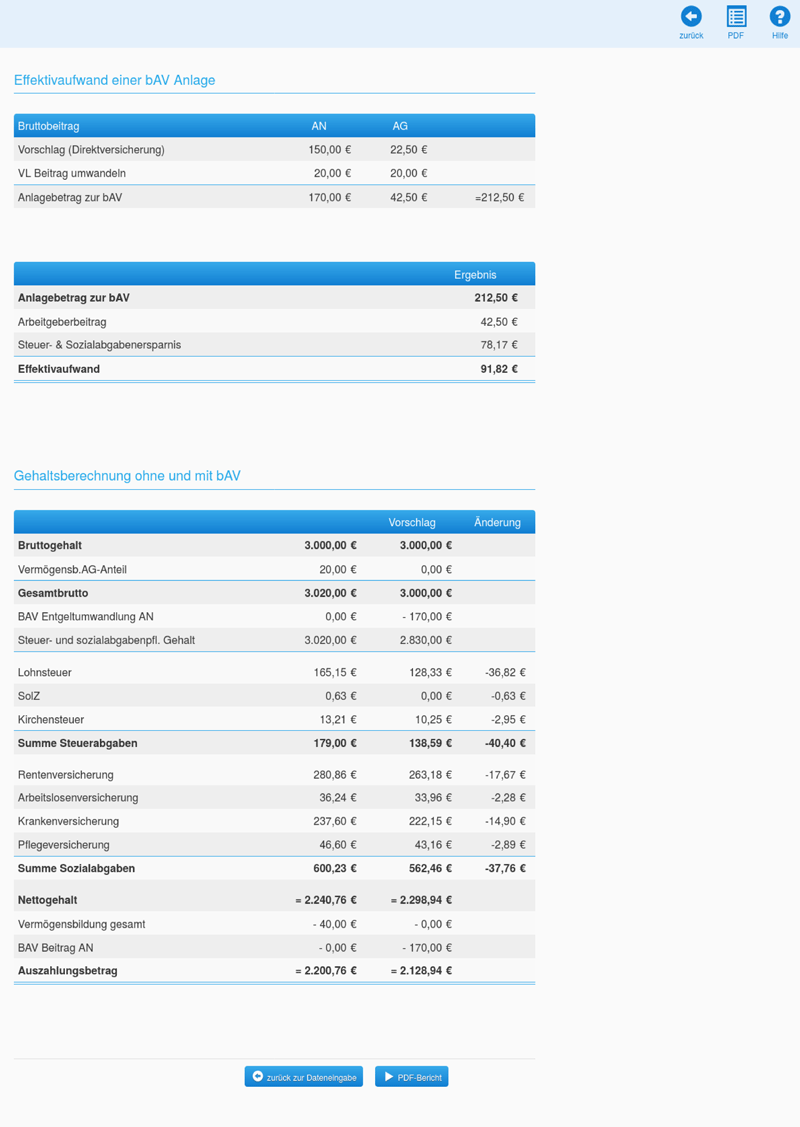The width and height of the screenshot is (800, 1127).
Task: Select the Lohnsteuer row
Action: (x=275, y=673)
